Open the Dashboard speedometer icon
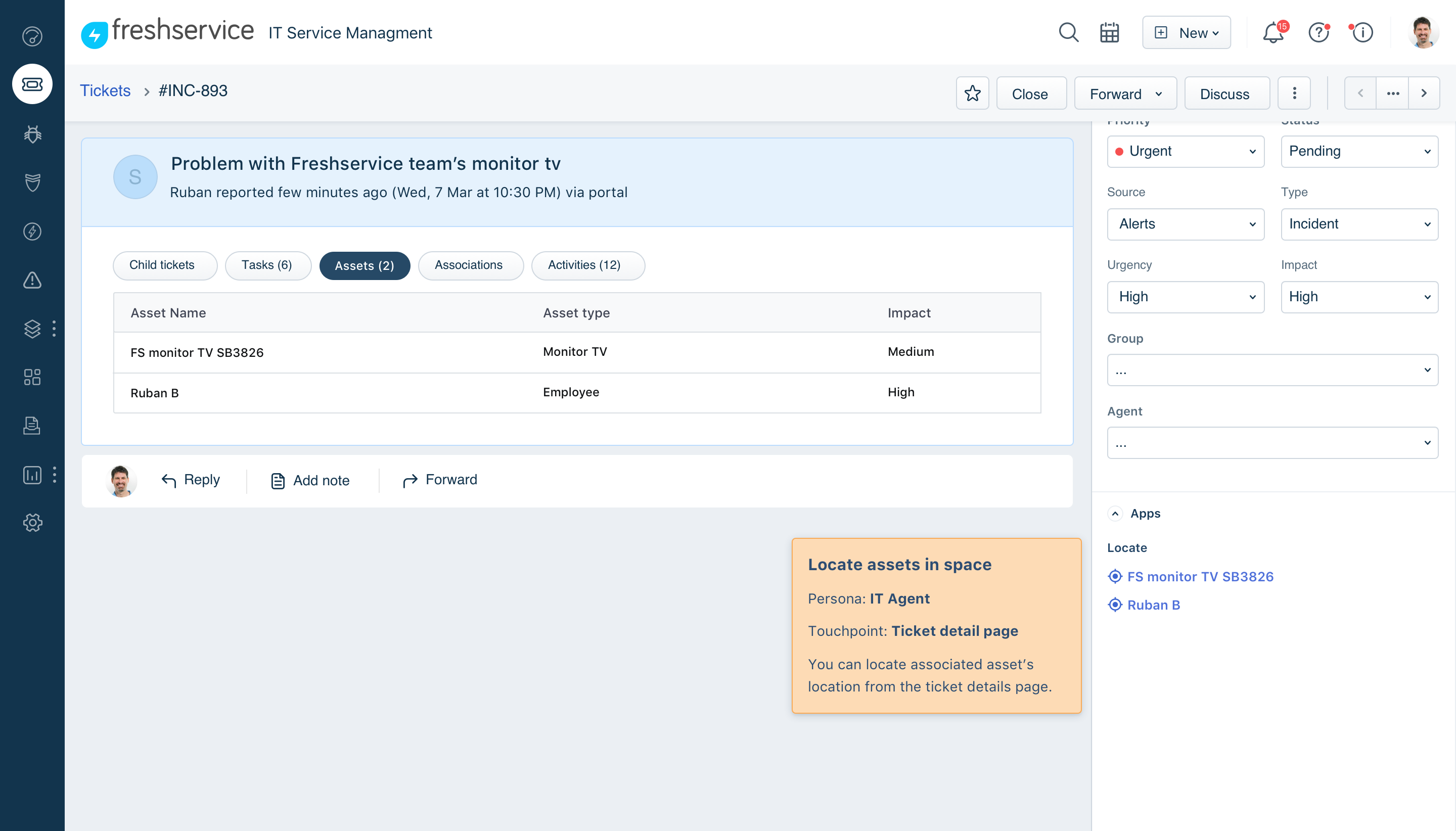The width and height of the screenshot is (1456, 831). [32, 36]
